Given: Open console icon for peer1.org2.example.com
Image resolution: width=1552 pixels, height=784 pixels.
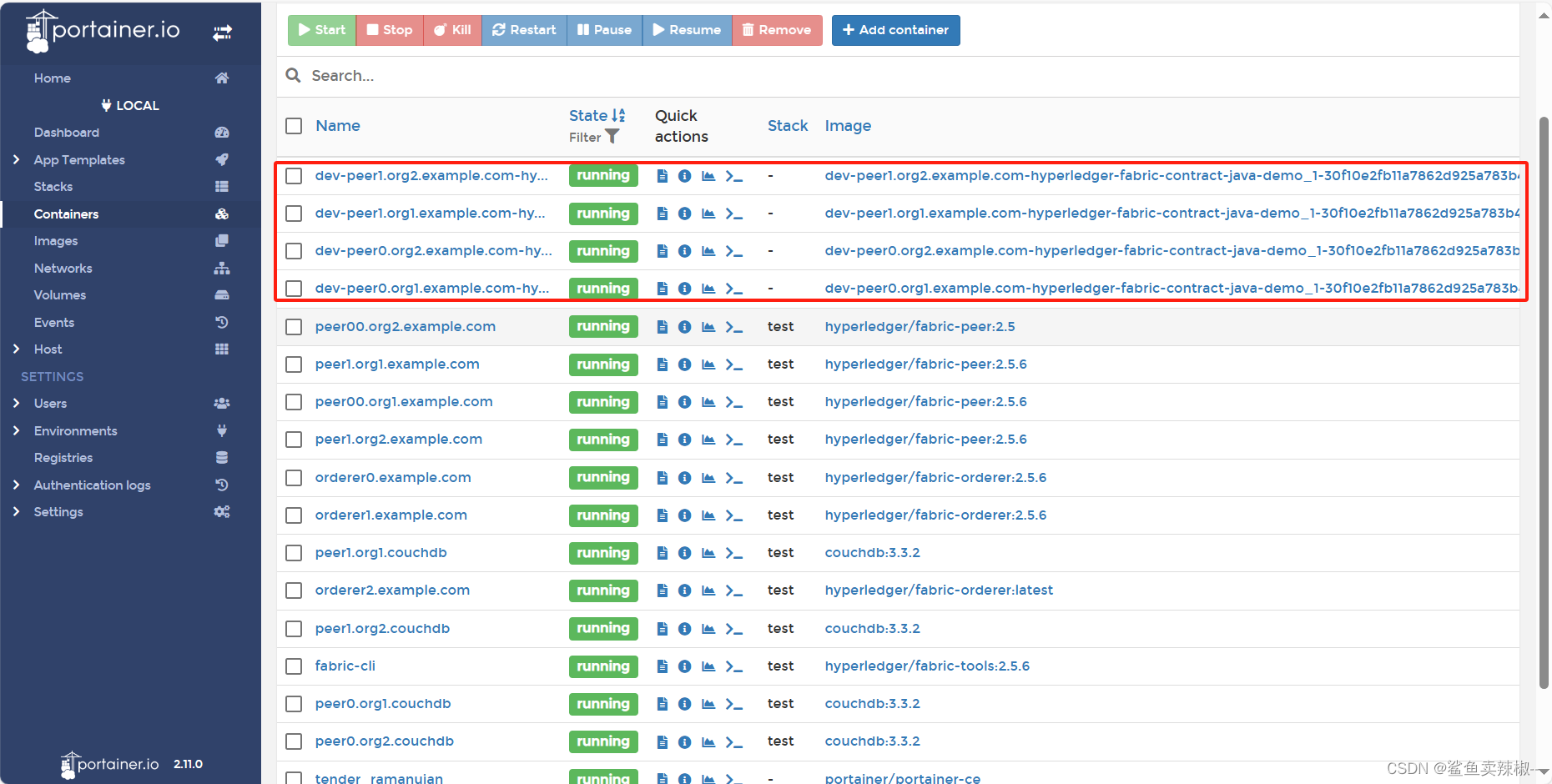Looking at the screenshot, I should (x=734, y=440).
